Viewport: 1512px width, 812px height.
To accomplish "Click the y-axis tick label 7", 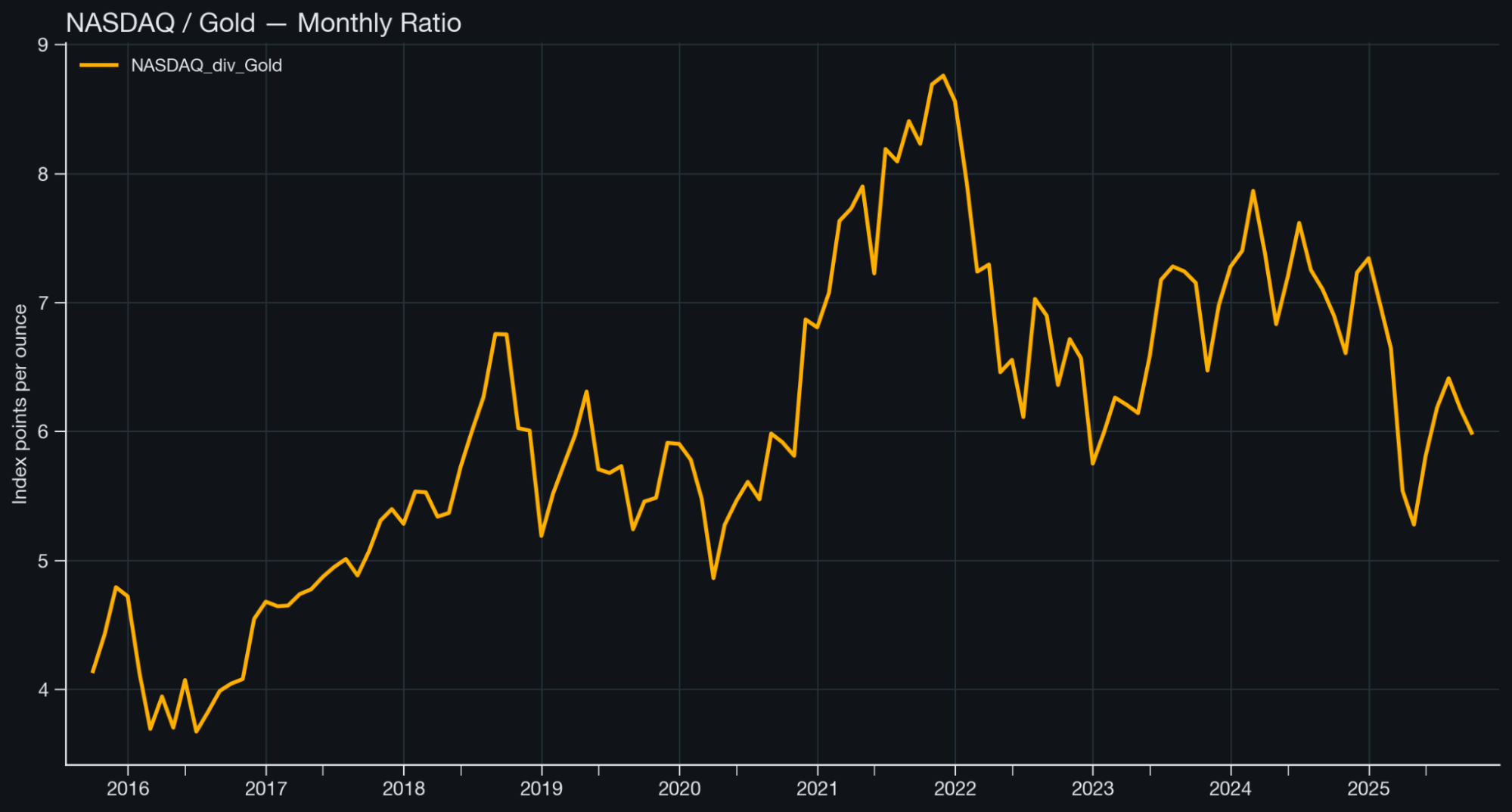I will tap(42, 303).
